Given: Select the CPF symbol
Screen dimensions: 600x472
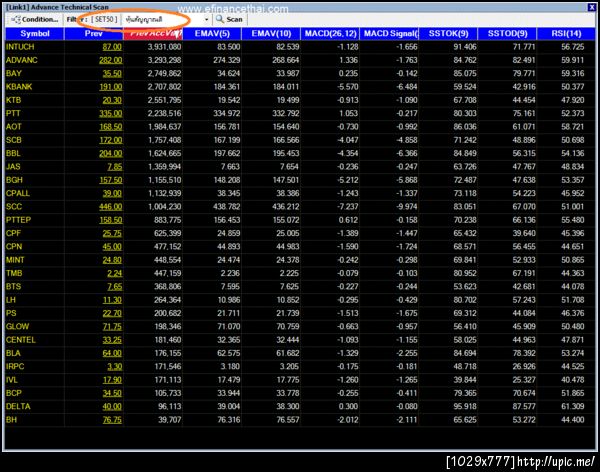Looking at the screenshot, I should (x=13, y=234).
